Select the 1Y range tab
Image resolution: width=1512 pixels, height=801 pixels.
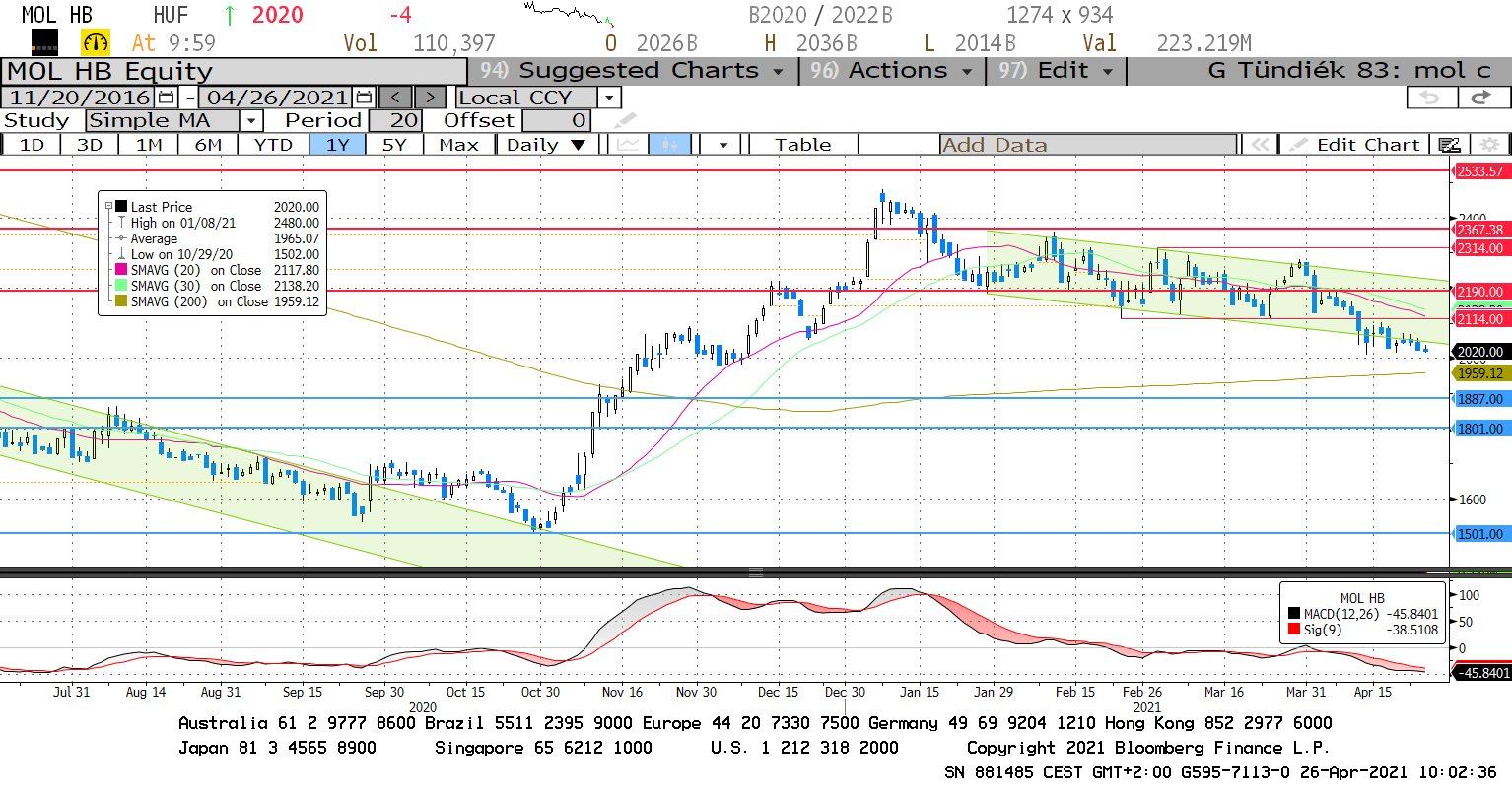[338, 145]
